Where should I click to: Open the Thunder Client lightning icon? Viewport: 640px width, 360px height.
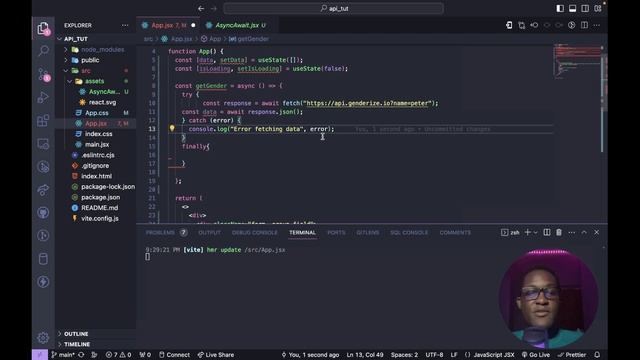tap(43, 282)
